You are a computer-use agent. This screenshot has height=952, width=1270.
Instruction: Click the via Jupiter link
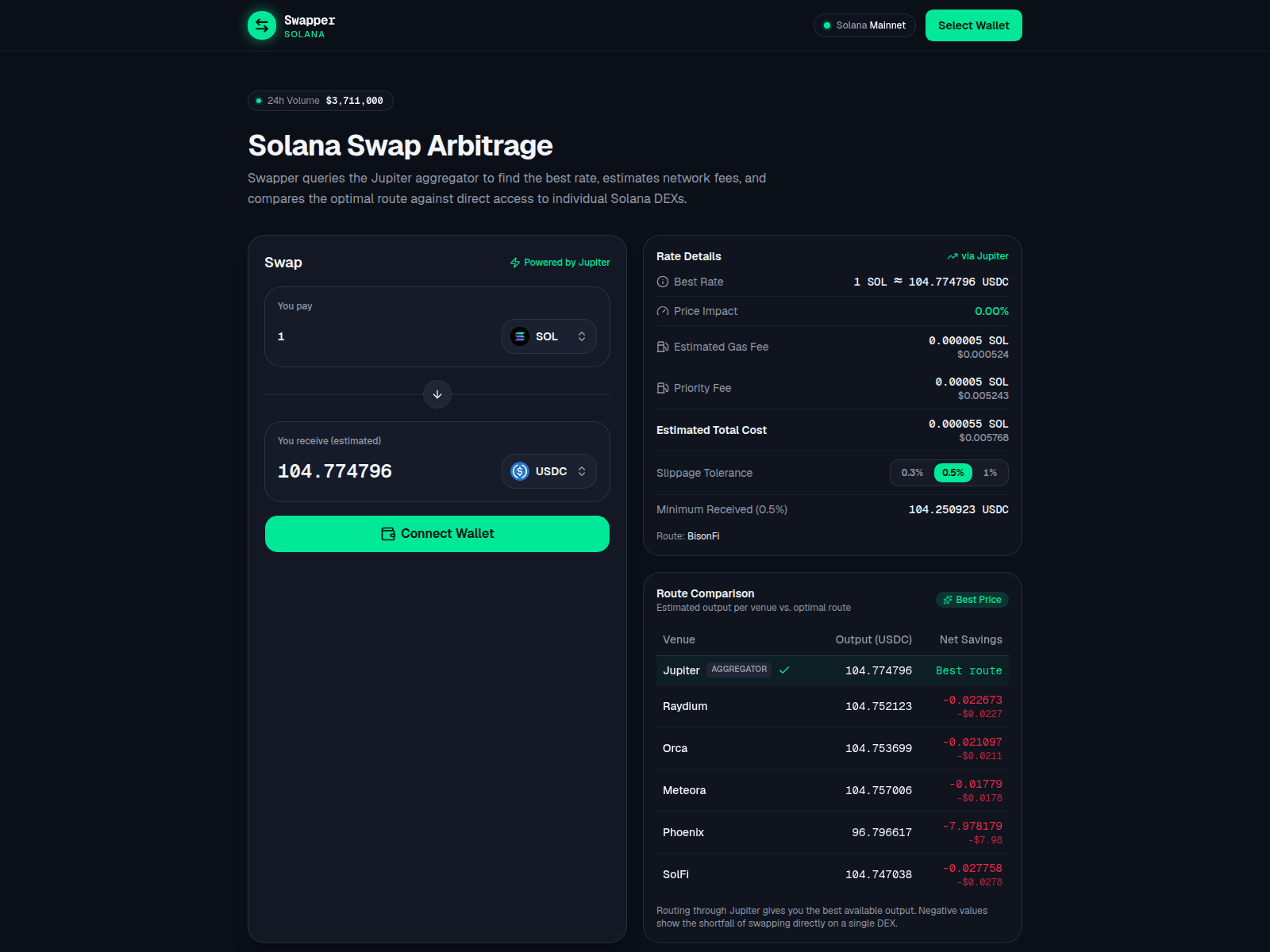pos(978,256)
